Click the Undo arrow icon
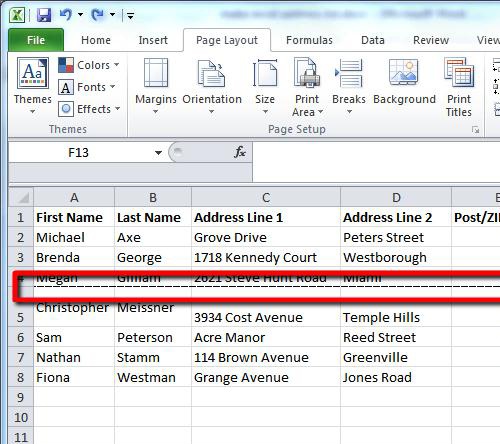This screenshot has height=444, width=500. [66, 15]
